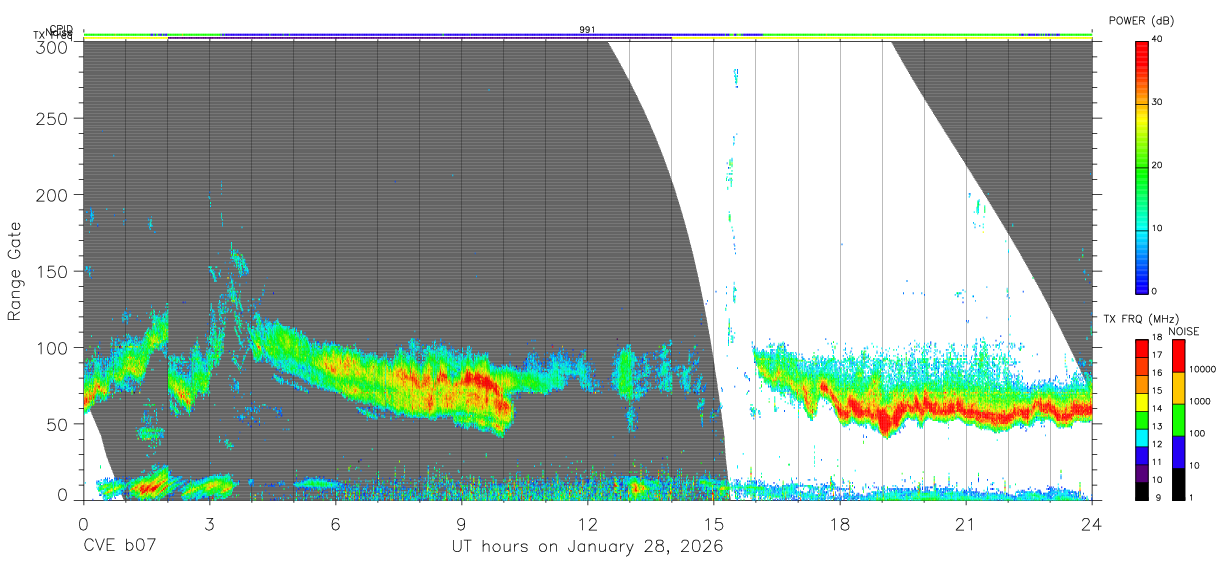Viewport: 1228px width, 567px height.
Task: Select the 17 label on TX FRQ legend
Action: point(1156,355)
